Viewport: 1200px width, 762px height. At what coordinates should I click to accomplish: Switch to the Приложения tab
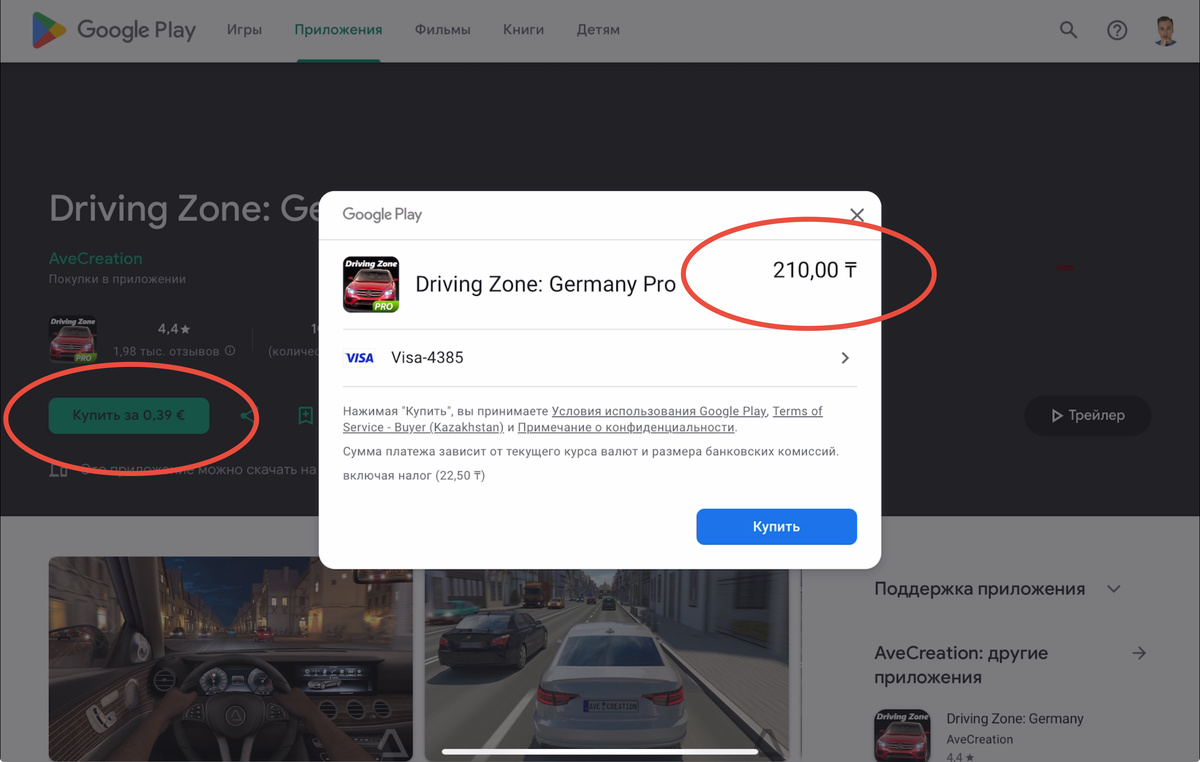pos(338,30)
